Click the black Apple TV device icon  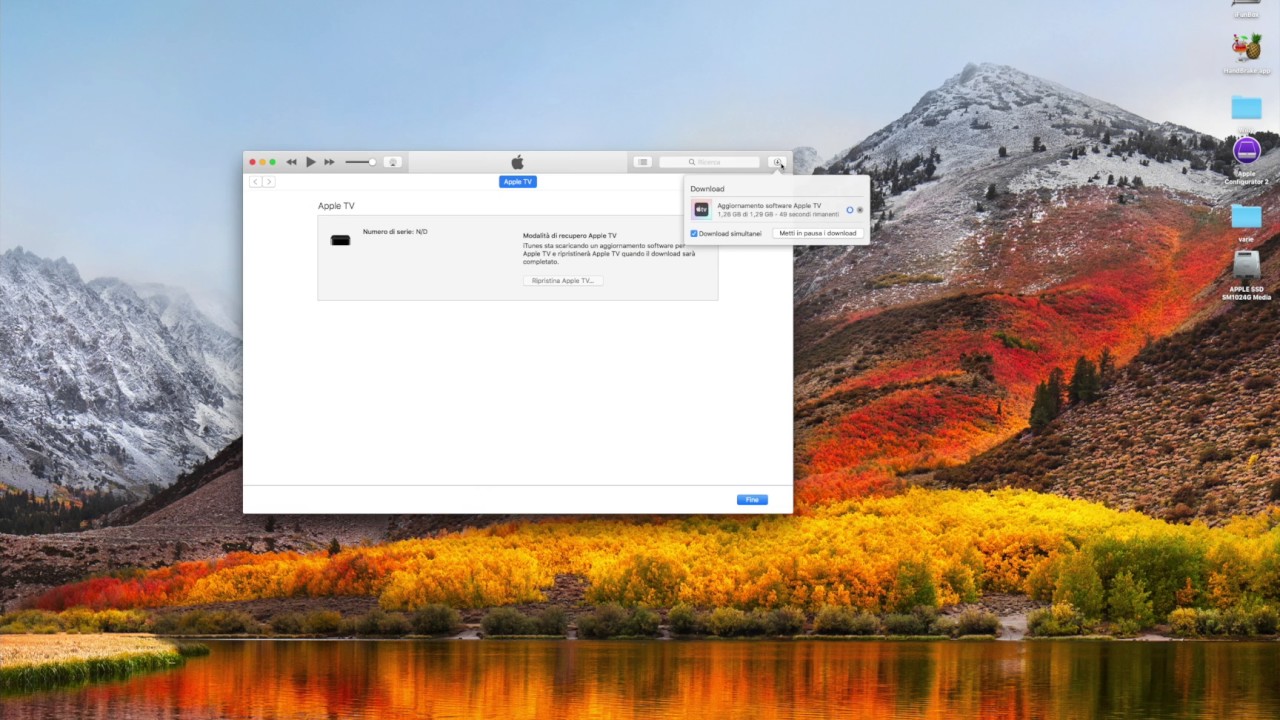[340, 240]
